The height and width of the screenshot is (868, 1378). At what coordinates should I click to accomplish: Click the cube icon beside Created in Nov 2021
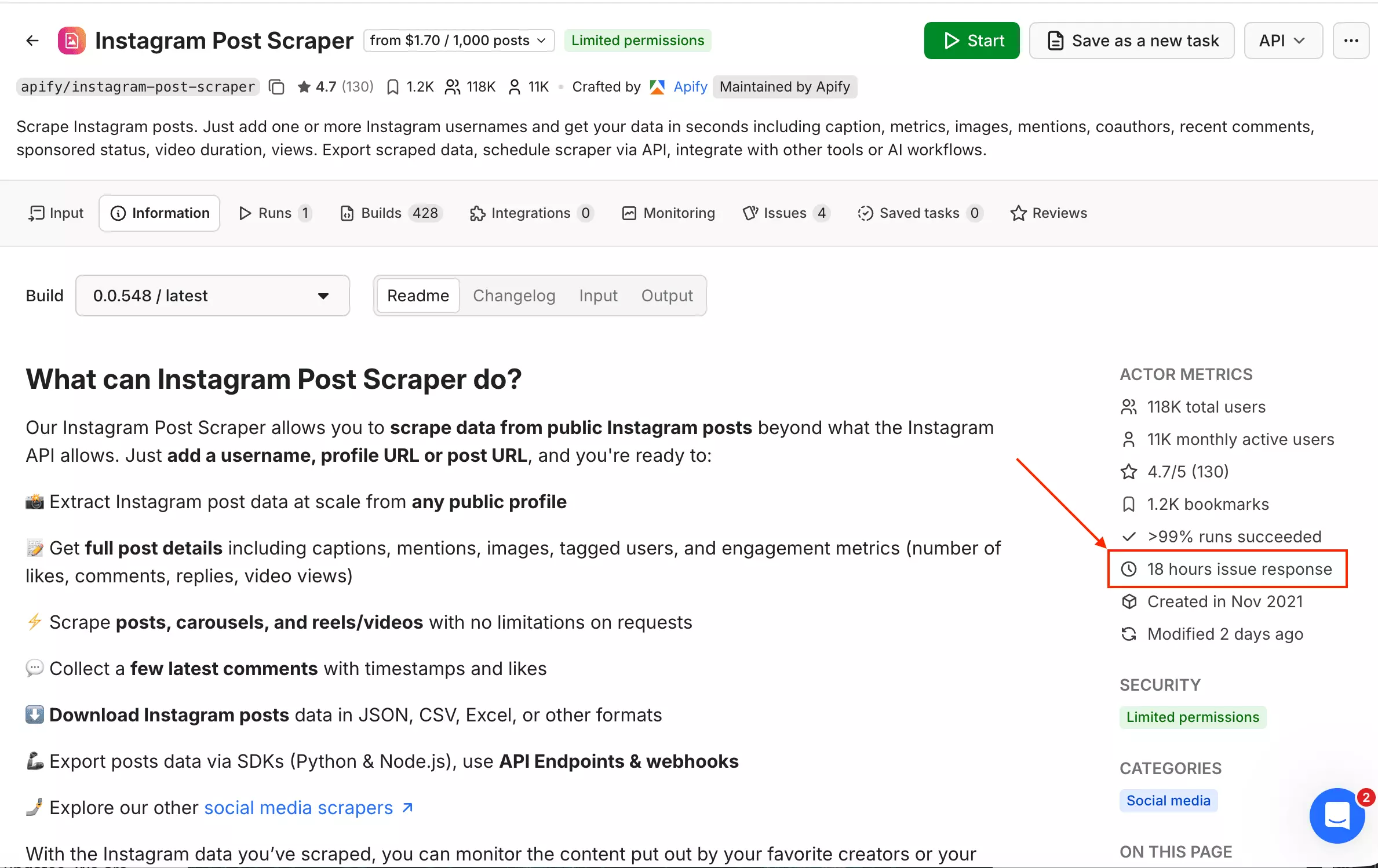pos(1129,601)
